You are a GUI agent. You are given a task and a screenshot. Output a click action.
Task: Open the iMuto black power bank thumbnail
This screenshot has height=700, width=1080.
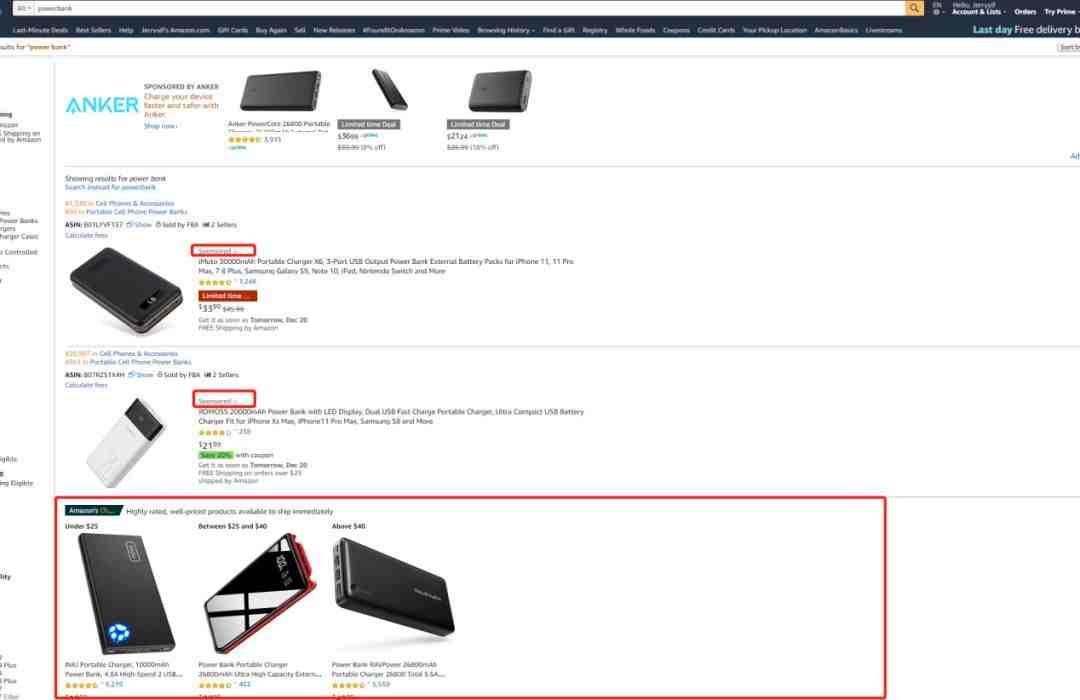(126, 291)
